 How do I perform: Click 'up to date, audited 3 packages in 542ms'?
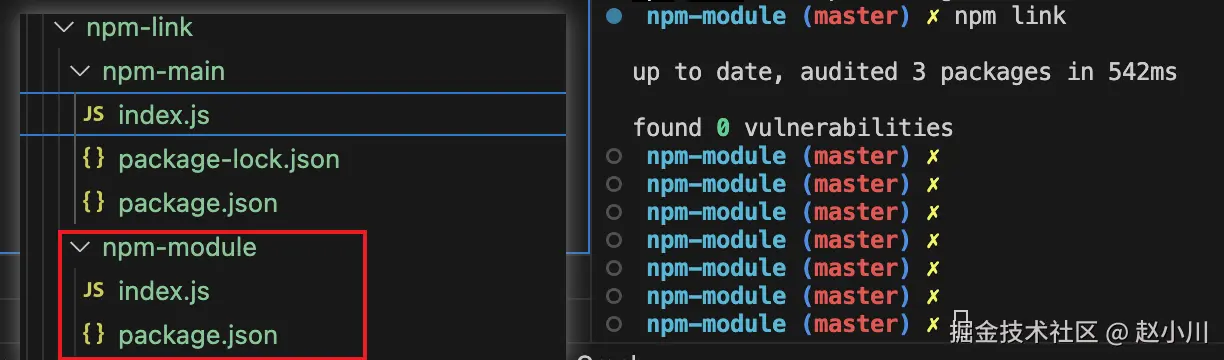coord(904,72)
